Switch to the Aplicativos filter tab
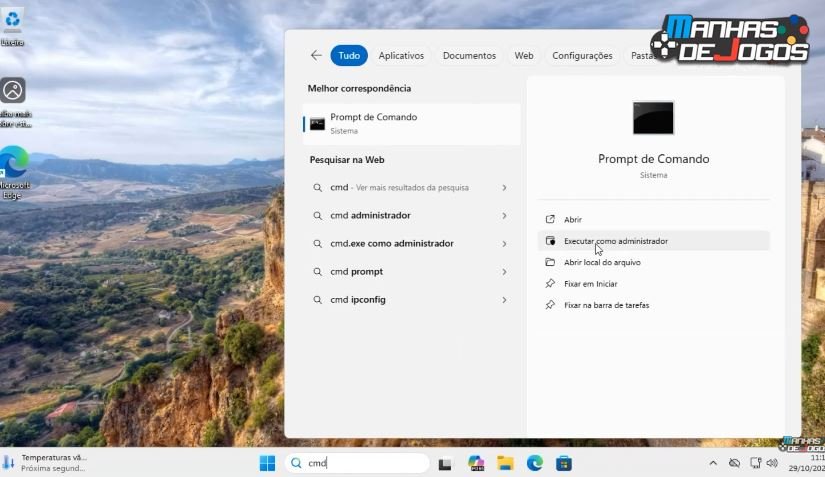825x477 pixels. pyautogui.click(x=401, y=56)
